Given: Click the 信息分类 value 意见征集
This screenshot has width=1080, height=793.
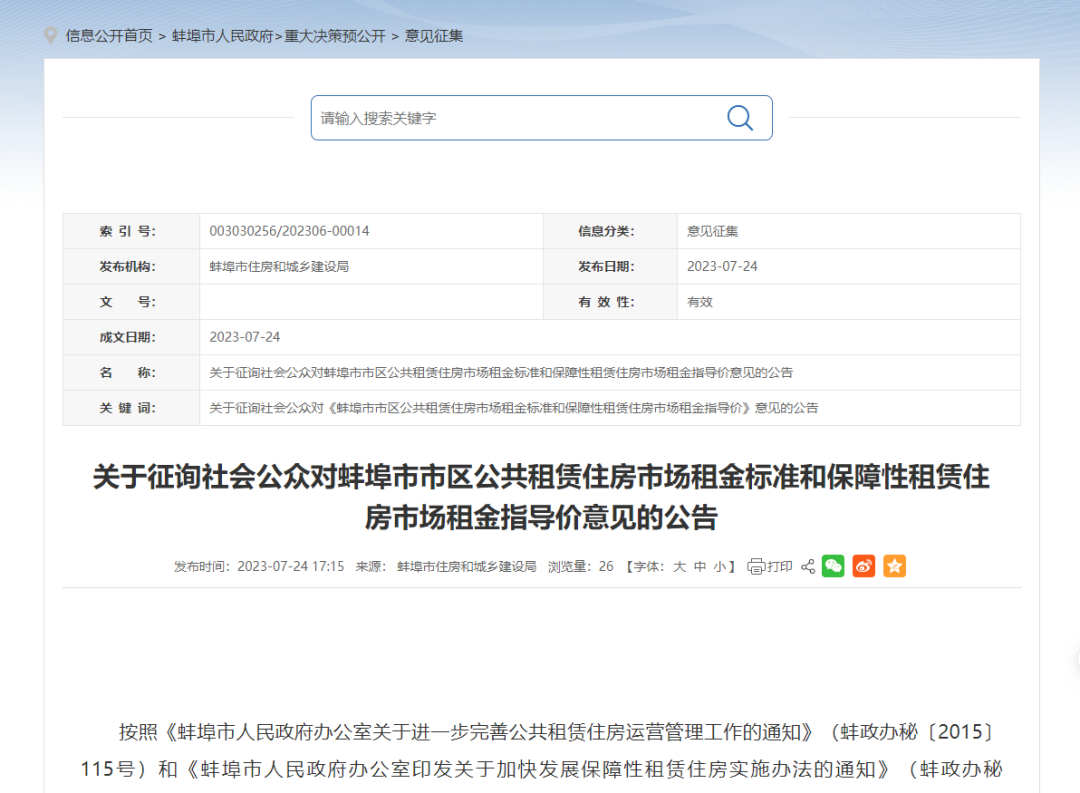Looking at the screenshot, I should pos(712,231).
